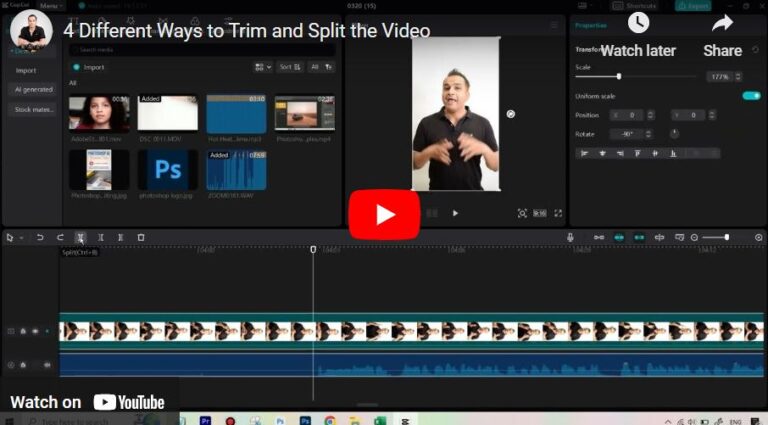
Task: Open the Shortcuts button in the title bar
Action: (635, 6)
